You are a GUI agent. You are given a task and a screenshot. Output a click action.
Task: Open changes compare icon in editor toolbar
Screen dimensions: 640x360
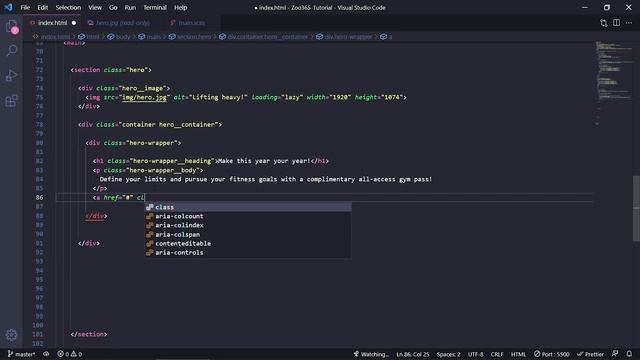pos(604,23)
